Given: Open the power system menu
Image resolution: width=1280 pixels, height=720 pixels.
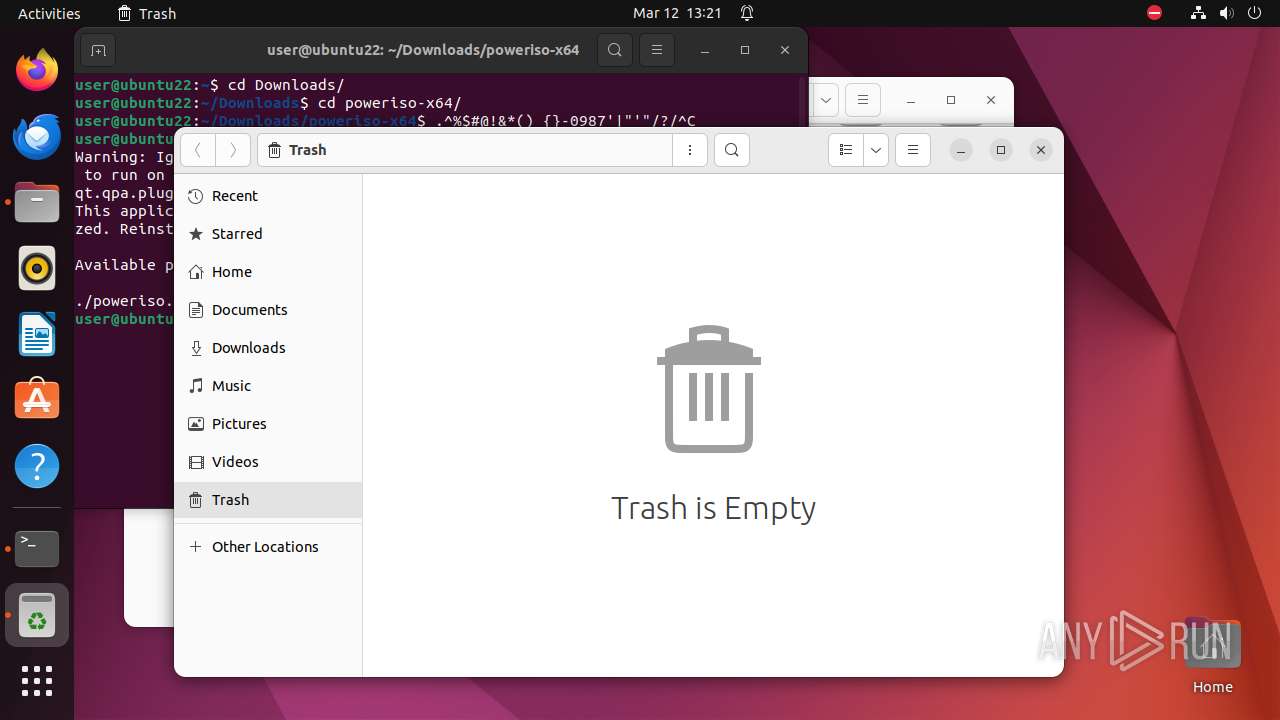Looking at the screenshot, I should 1256,13.
